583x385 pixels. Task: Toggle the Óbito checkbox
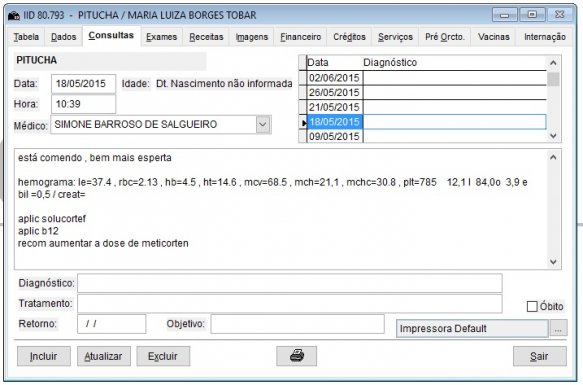point(532,307)
